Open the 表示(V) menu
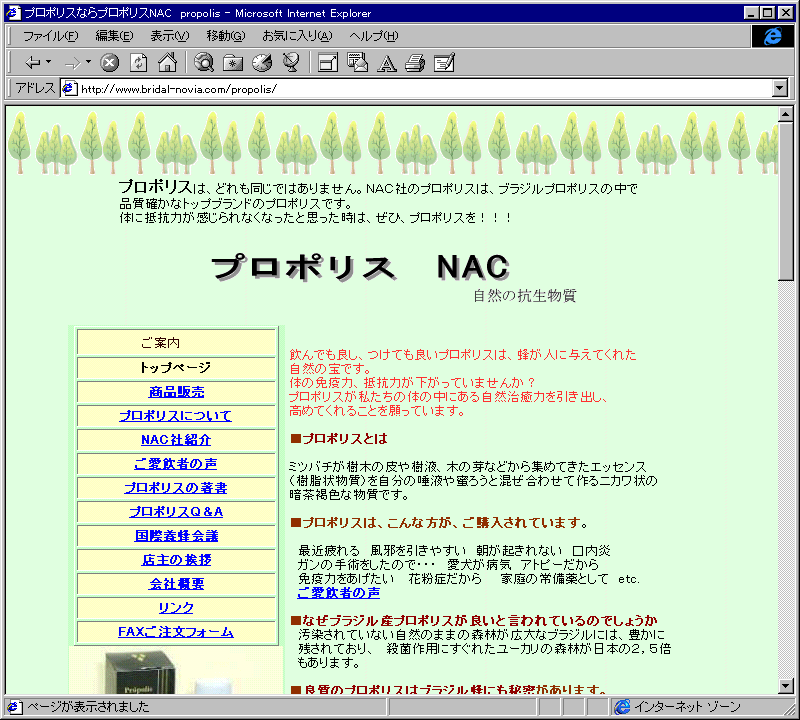 click(169, 36)
